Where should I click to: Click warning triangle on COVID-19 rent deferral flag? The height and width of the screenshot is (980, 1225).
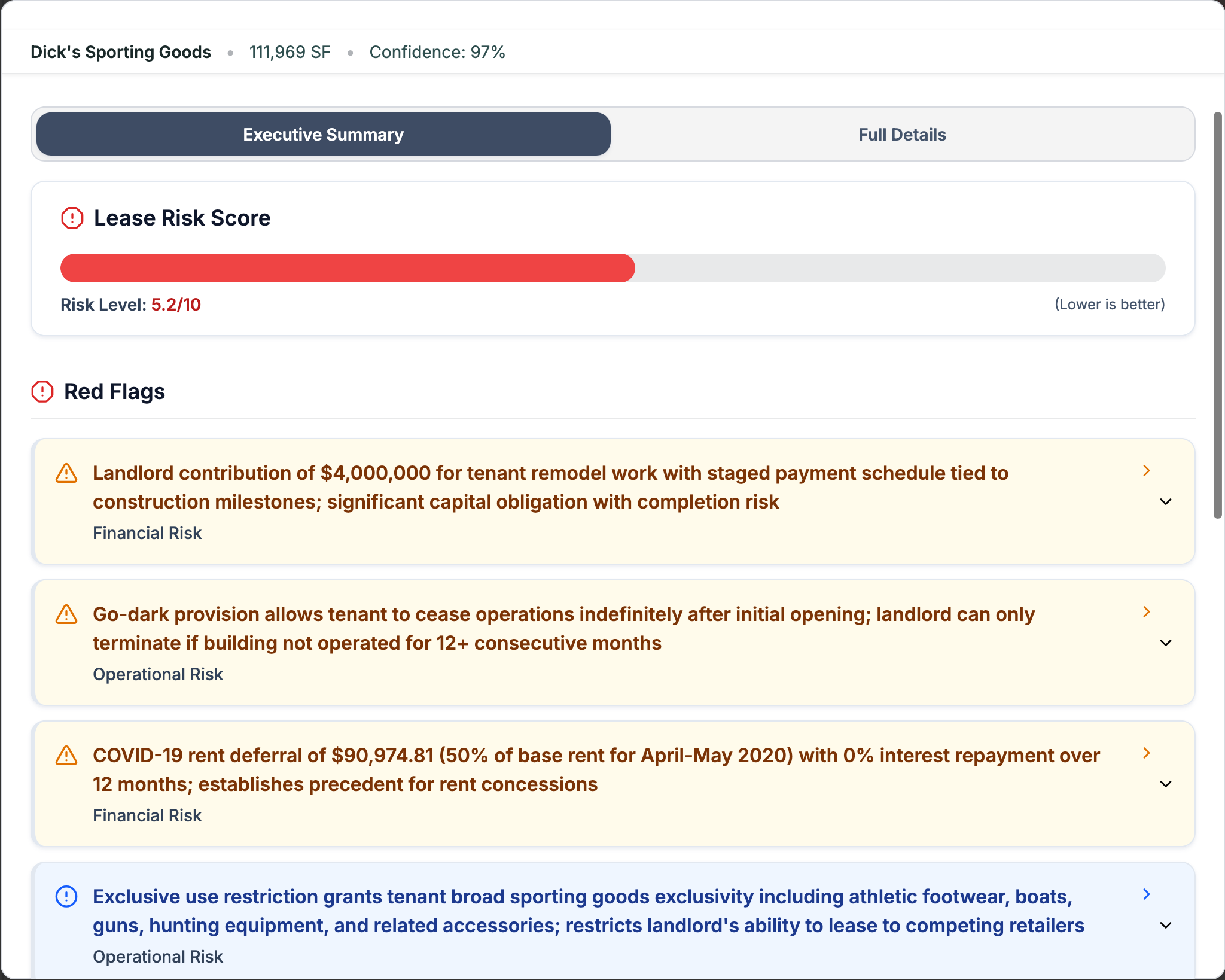click(x=66, y=756)
